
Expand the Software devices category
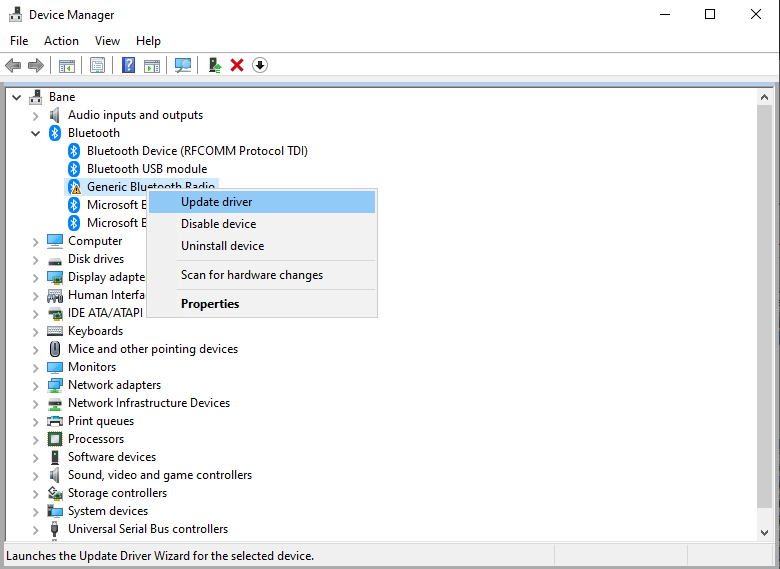[35, 458]
